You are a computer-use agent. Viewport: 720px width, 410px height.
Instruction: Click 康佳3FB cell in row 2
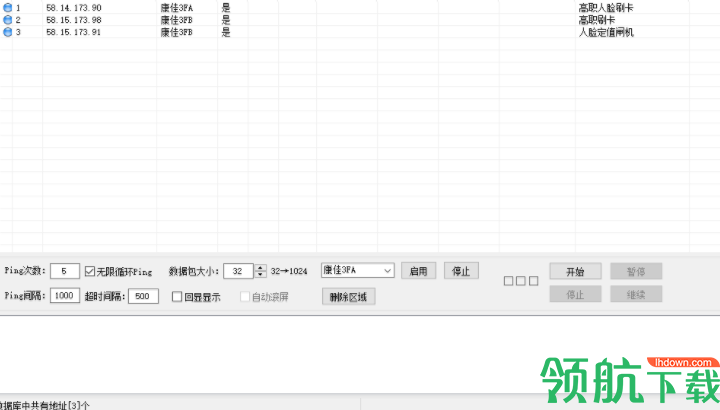(176, 20)
